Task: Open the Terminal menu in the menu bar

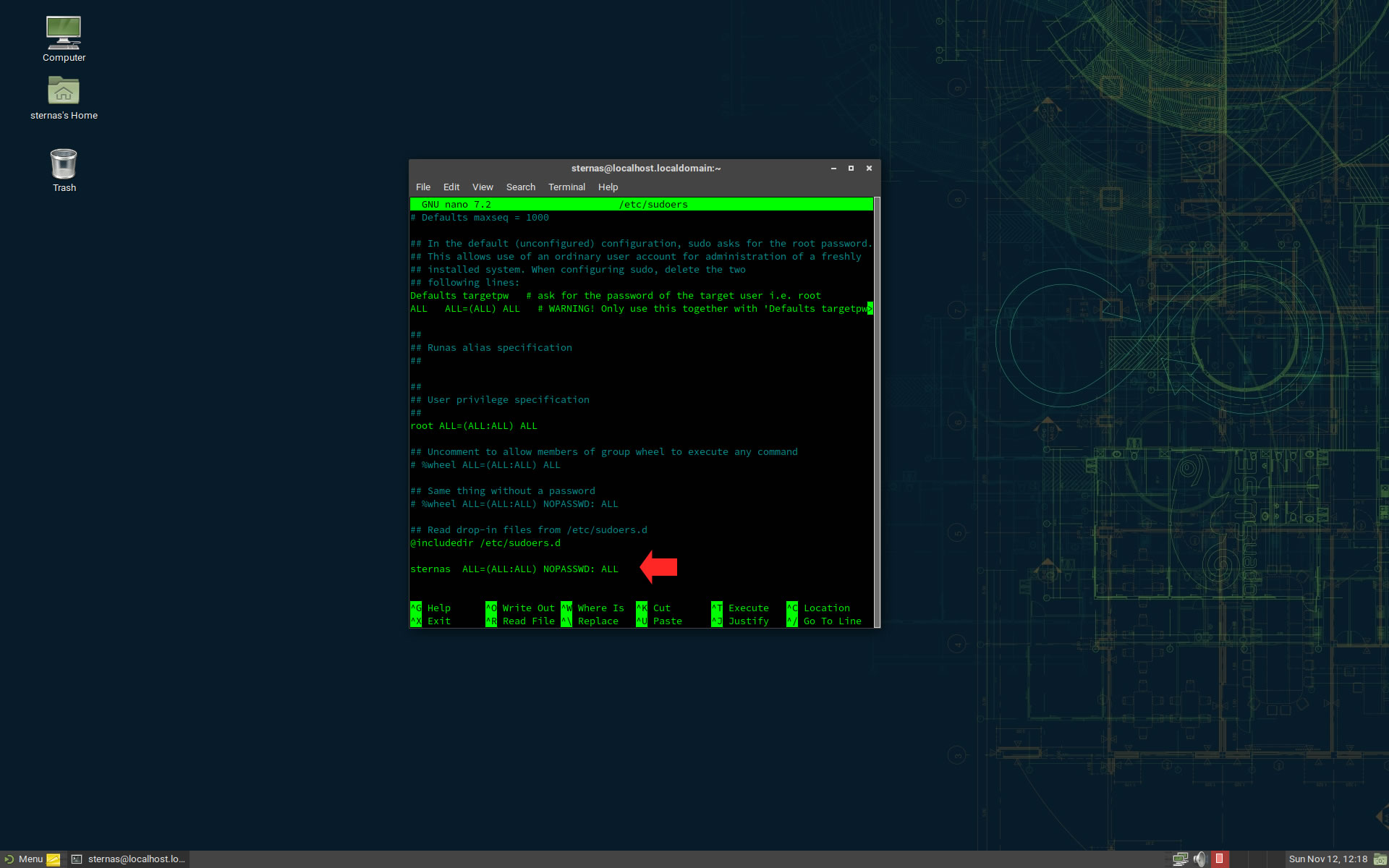Action: 566,187
